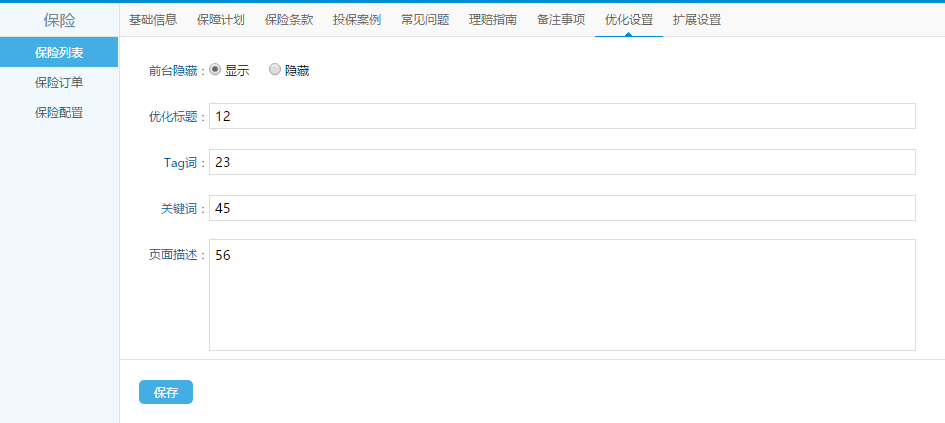Go to 保险订单 in the sidebar
This screenshot has height=423, width=945.
tap(59, 82)
